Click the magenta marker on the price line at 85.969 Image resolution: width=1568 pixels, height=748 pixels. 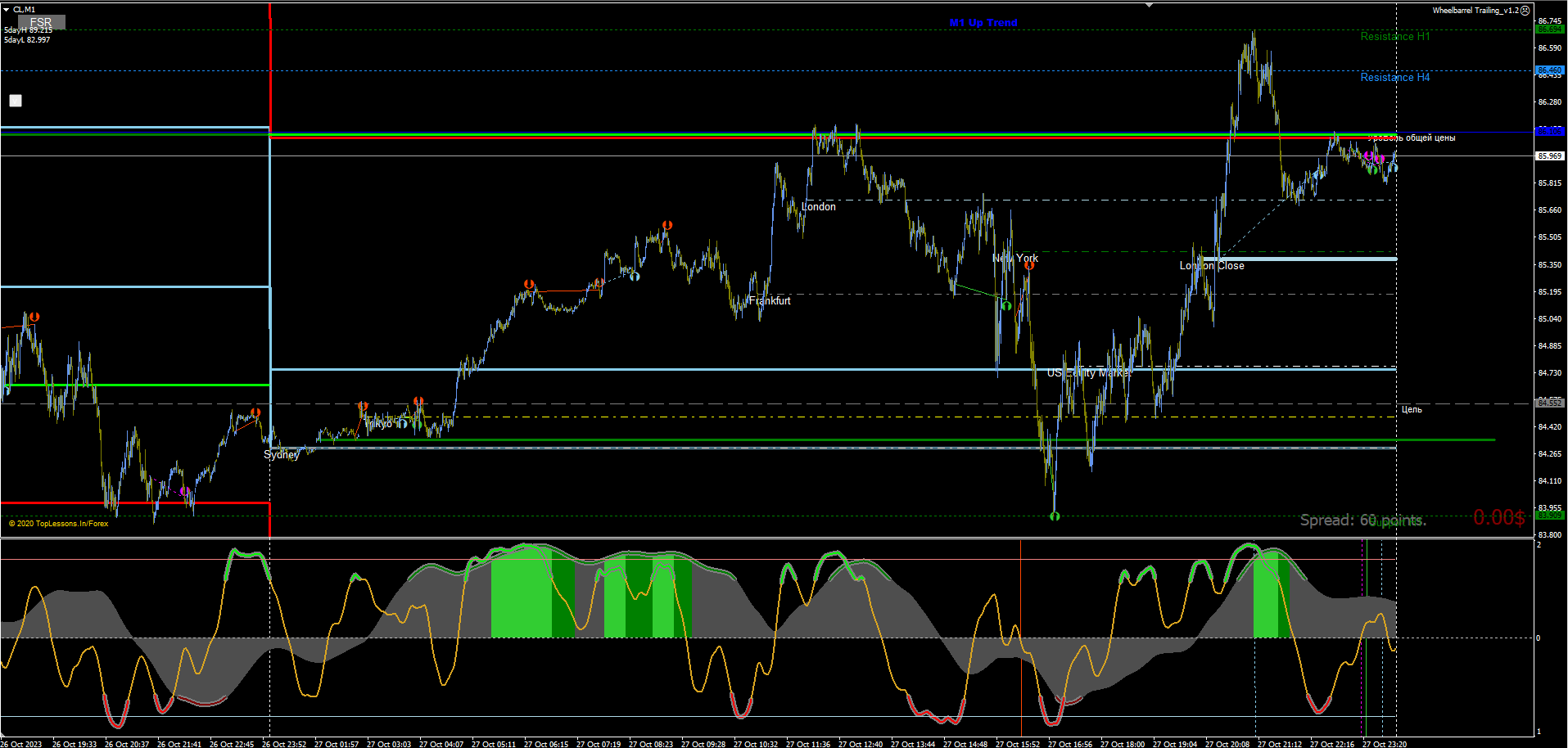click(x=1369, y=155)
